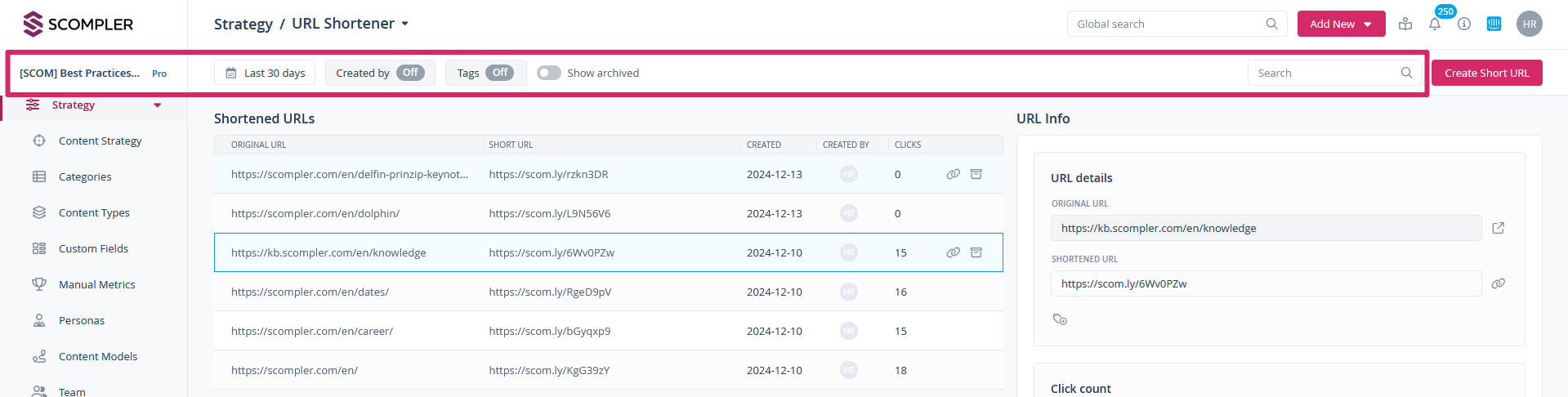Archive the delfin-prinzip-keynote URL row

pos(976,174)
